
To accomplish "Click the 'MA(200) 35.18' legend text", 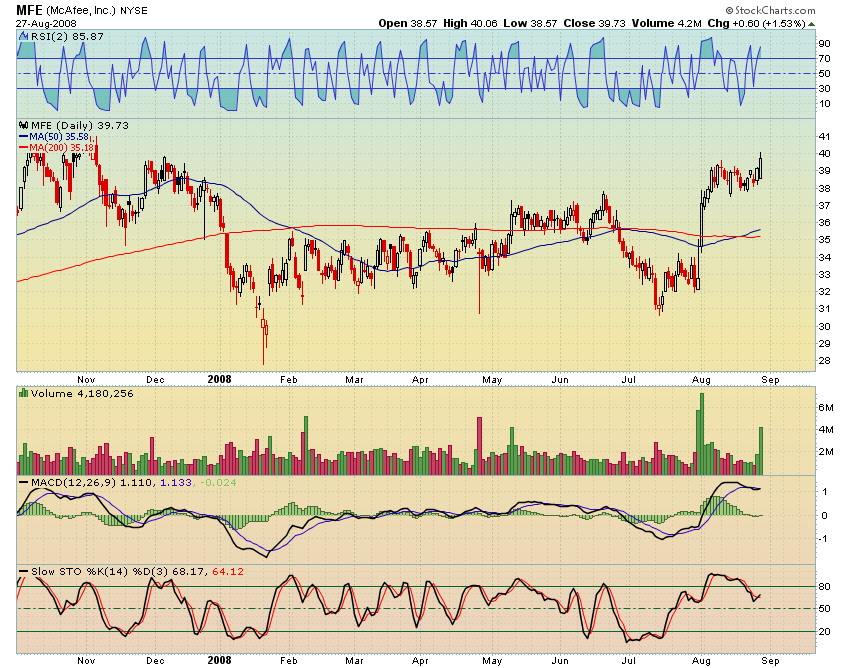I will point(61,147).
